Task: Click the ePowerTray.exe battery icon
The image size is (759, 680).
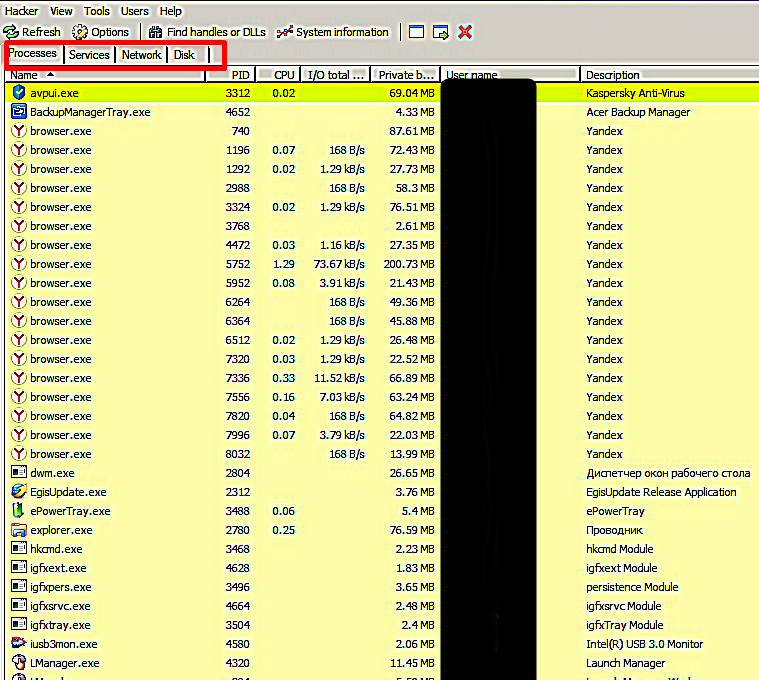Action: click(x=18, y=511)
